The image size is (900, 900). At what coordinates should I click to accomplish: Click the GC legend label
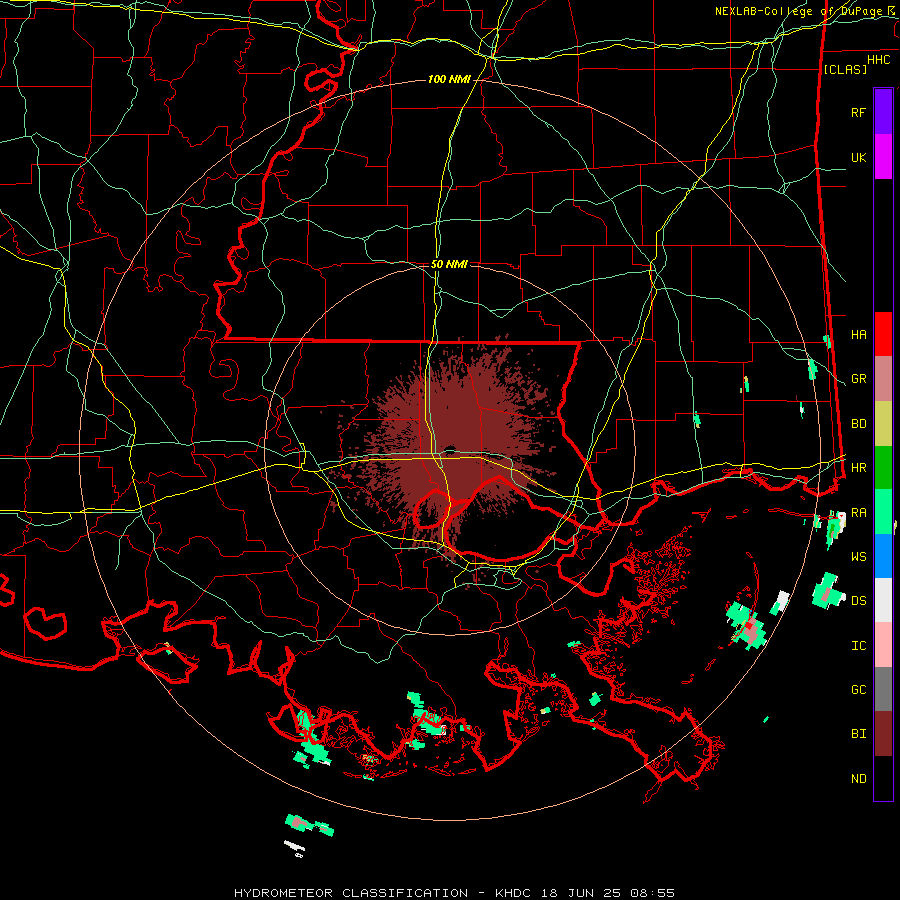(x=858, y=690)
